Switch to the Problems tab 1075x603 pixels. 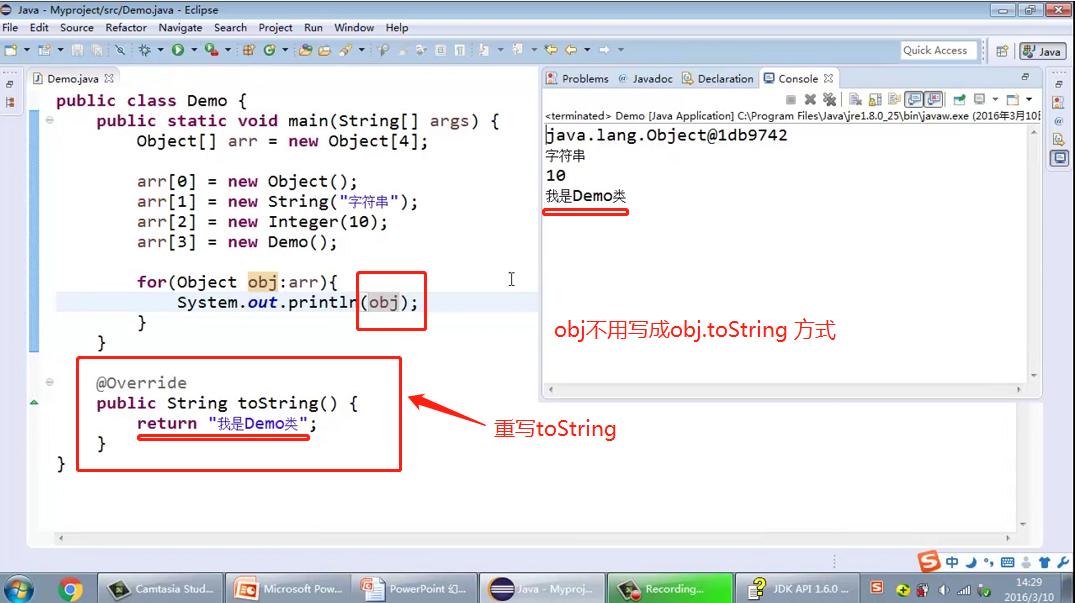pos(578,79)
